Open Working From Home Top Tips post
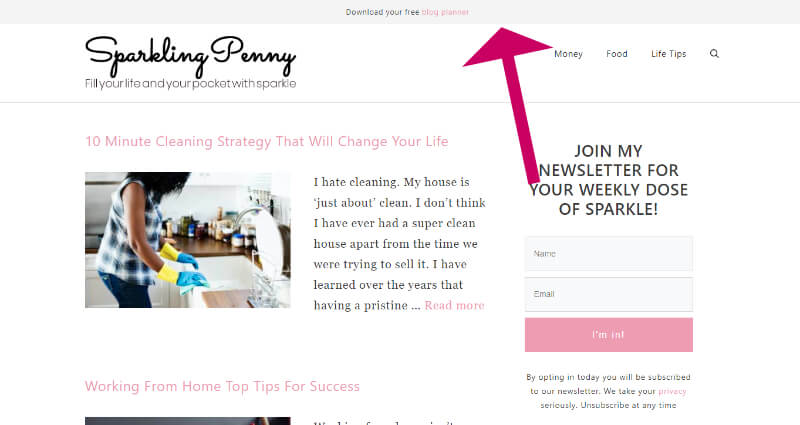800x425 pixels. (222, 386)
